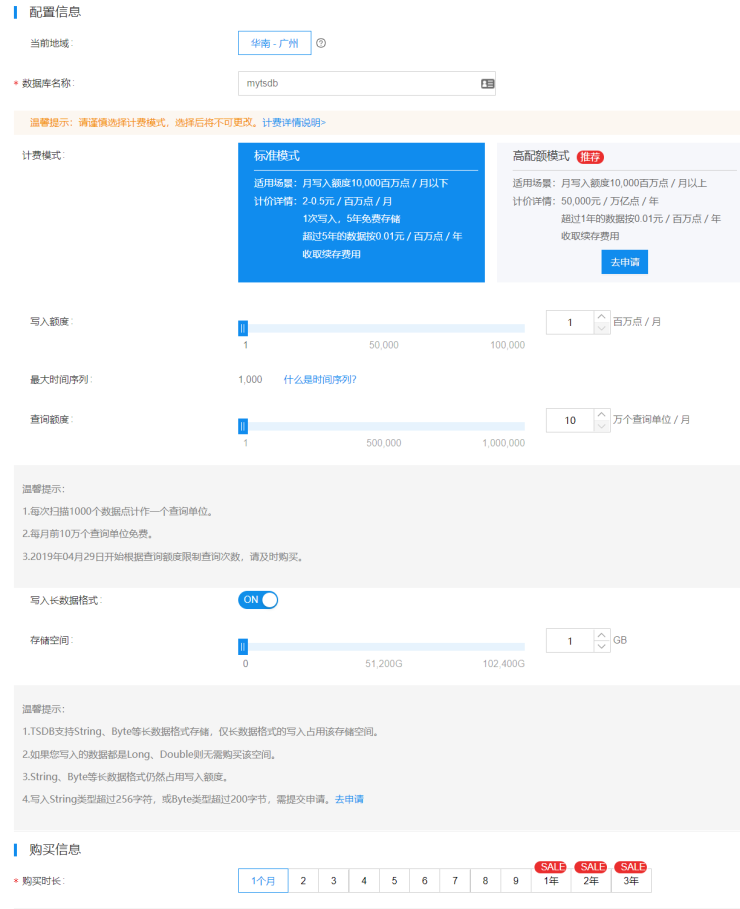The width and height of the screenshot is (740, 909).
Task: Click the 51,200G mark on 存储空间 slider
Action: 383,663
